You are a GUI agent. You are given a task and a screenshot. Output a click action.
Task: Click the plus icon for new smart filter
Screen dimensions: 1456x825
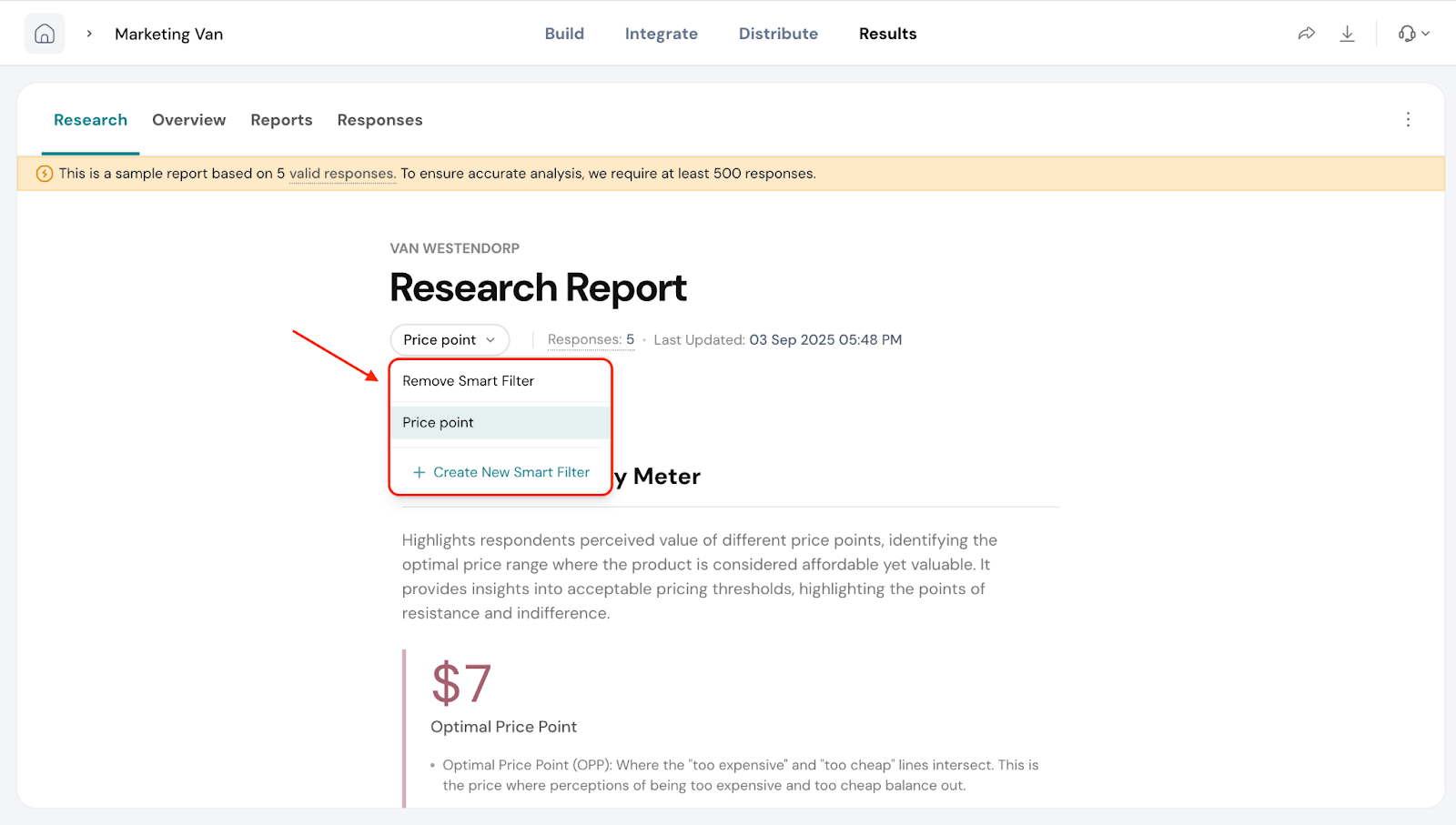[x=419, y=472]
